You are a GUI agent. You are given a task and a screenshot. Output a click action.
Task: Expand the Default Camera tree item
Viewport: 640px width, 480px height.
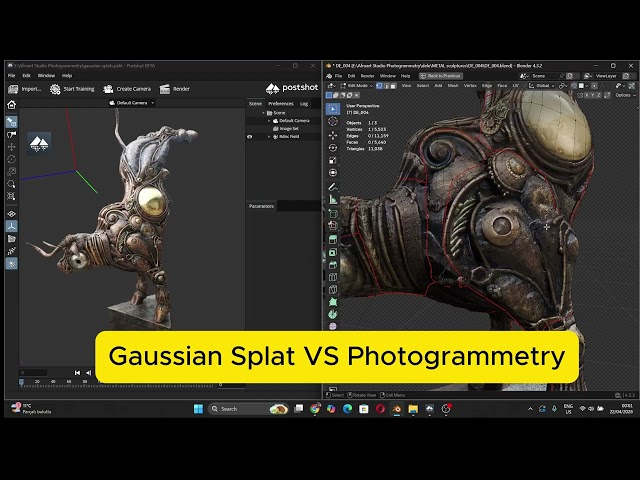click(x=269, y=121)
